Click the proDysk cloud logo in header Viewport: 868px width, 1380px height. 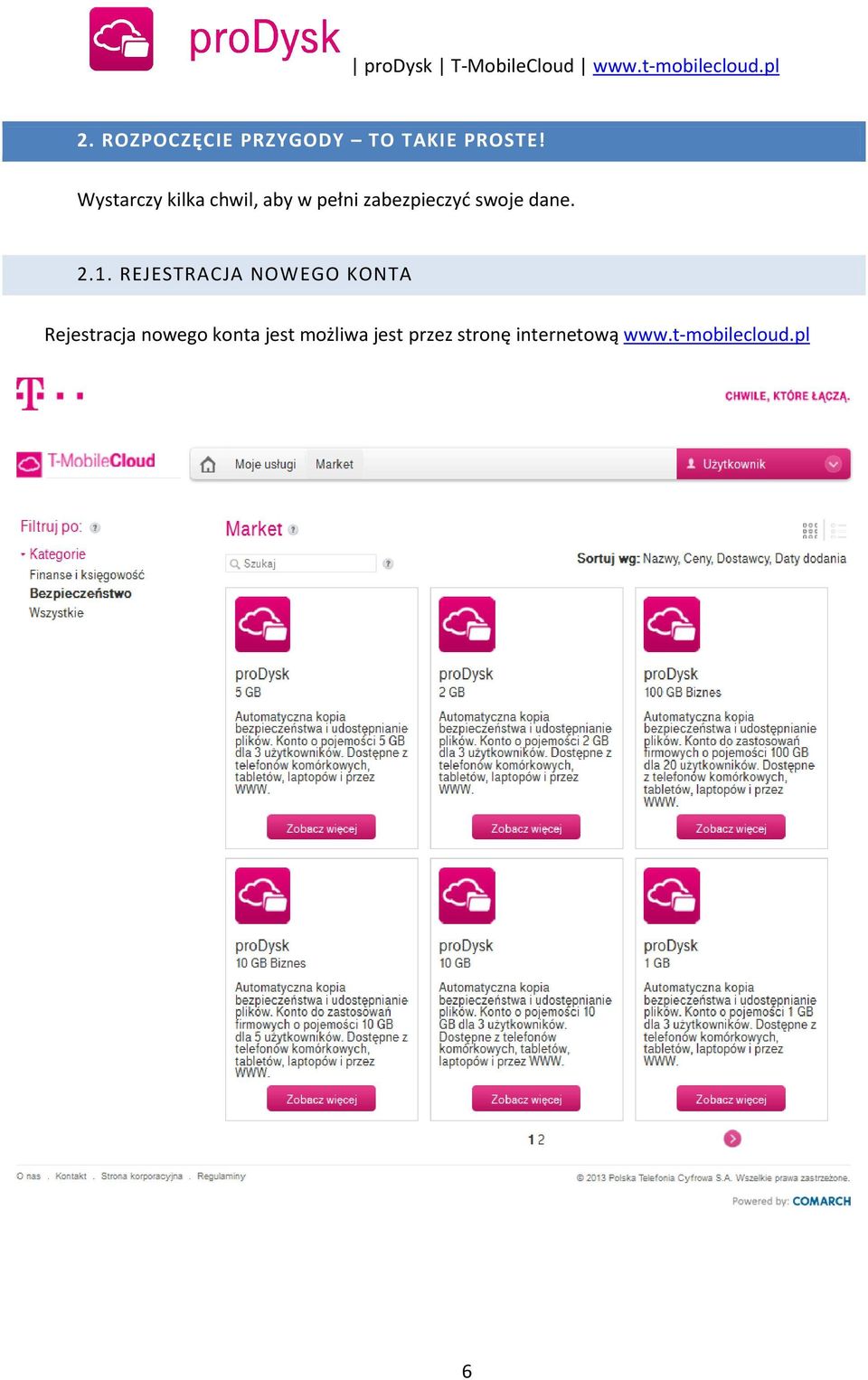pos(121,39)
